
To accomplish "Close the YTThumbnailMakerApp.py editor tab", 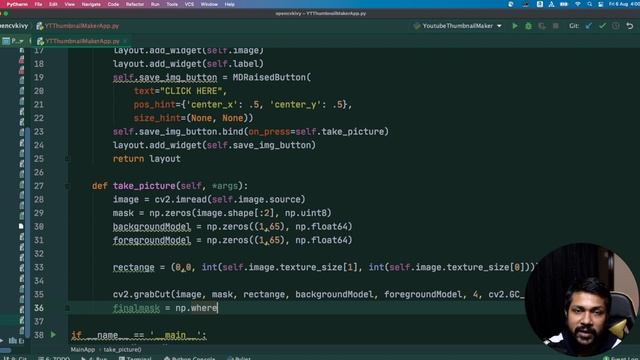I will coord(125,41).
